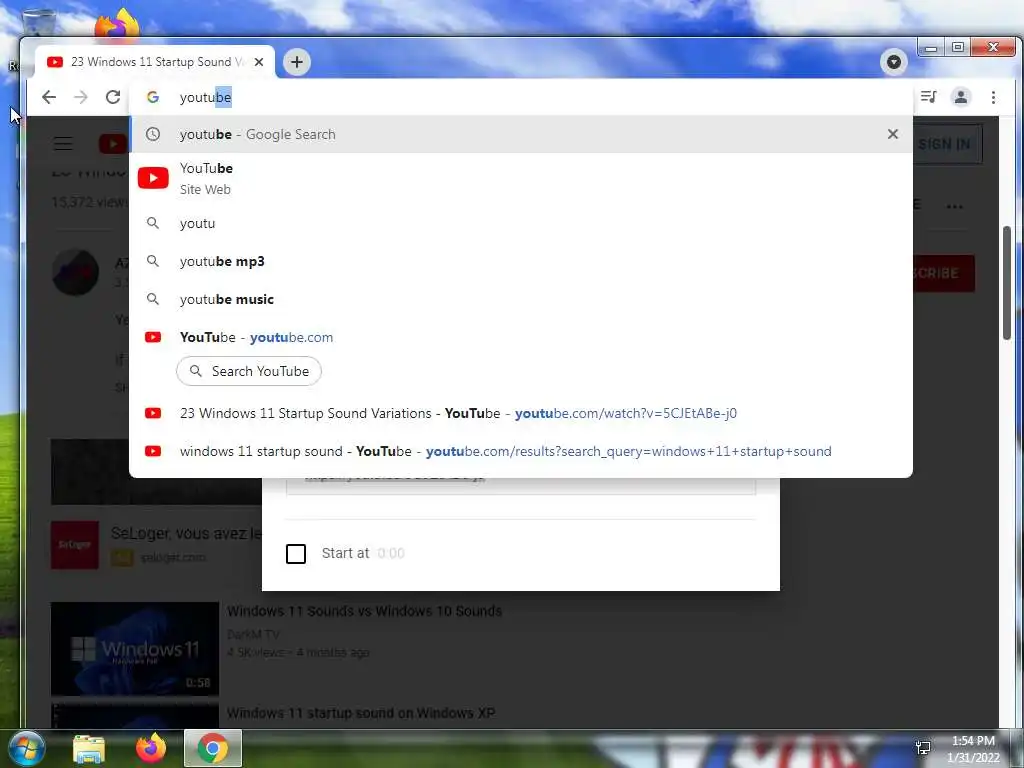
Task: Click the large YouTube logo in suggestions
Action: 153,178
